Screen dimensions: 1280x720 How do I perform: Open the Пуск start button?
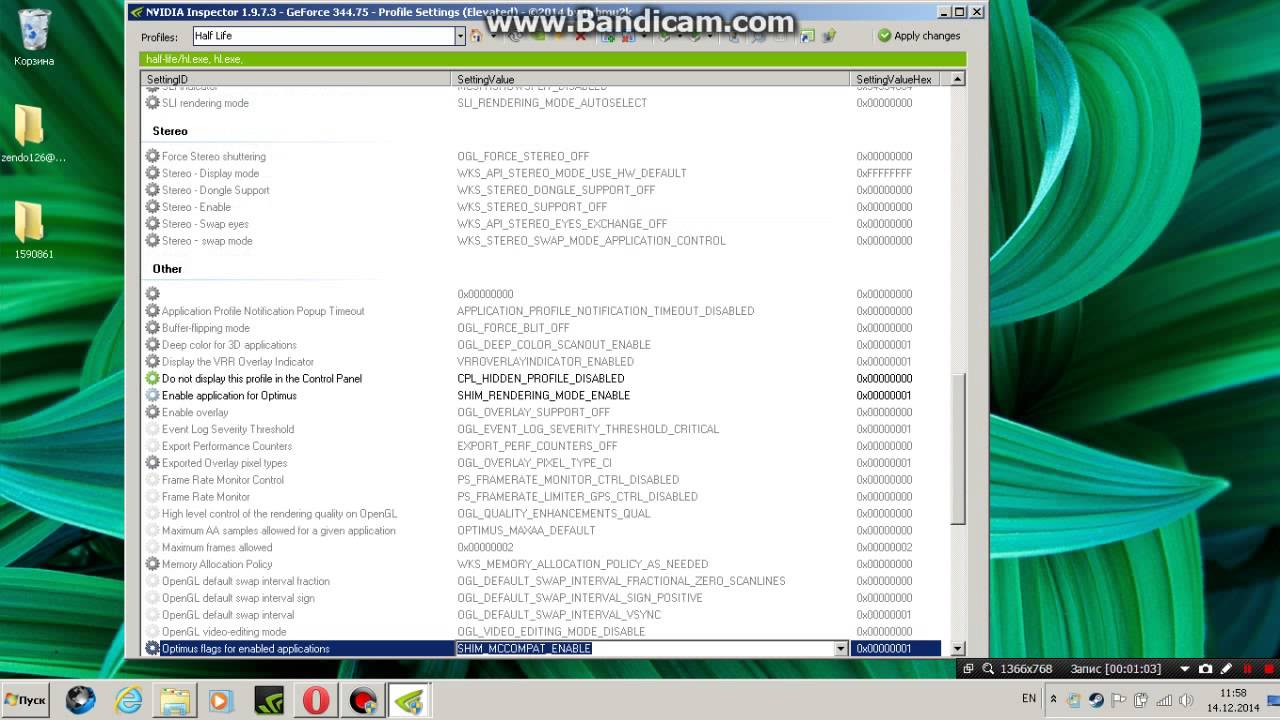coord(25,700)
